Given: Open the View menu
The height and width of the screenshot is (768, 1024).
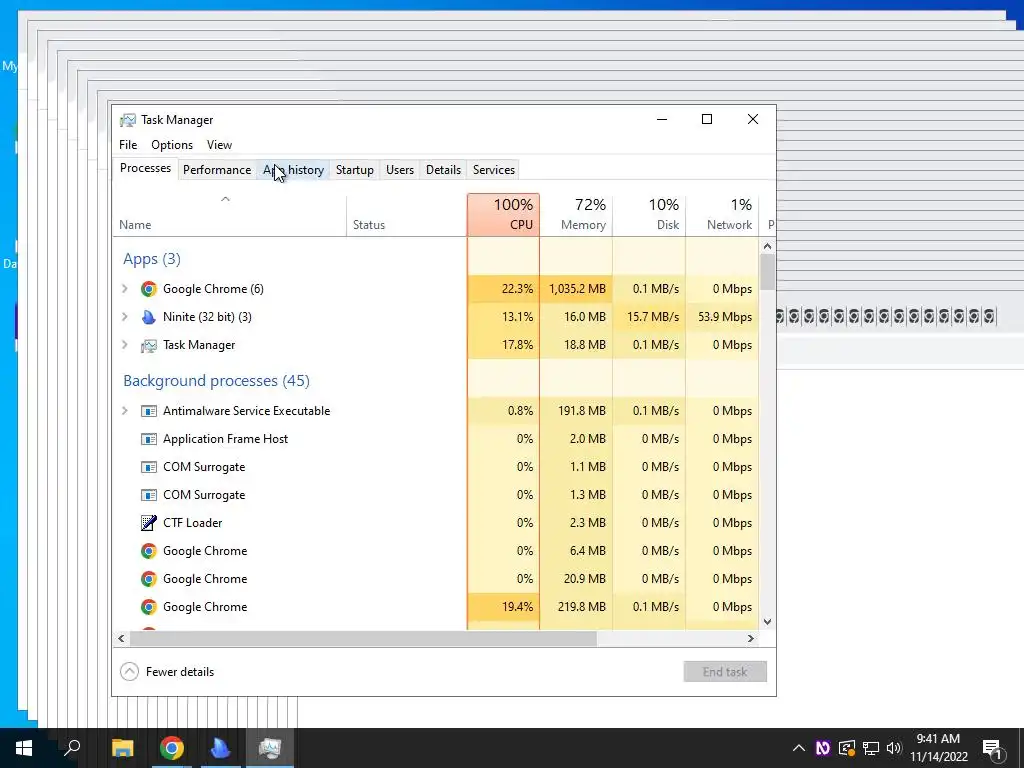Looking at the screenshot, I should (x=219, y=145).
